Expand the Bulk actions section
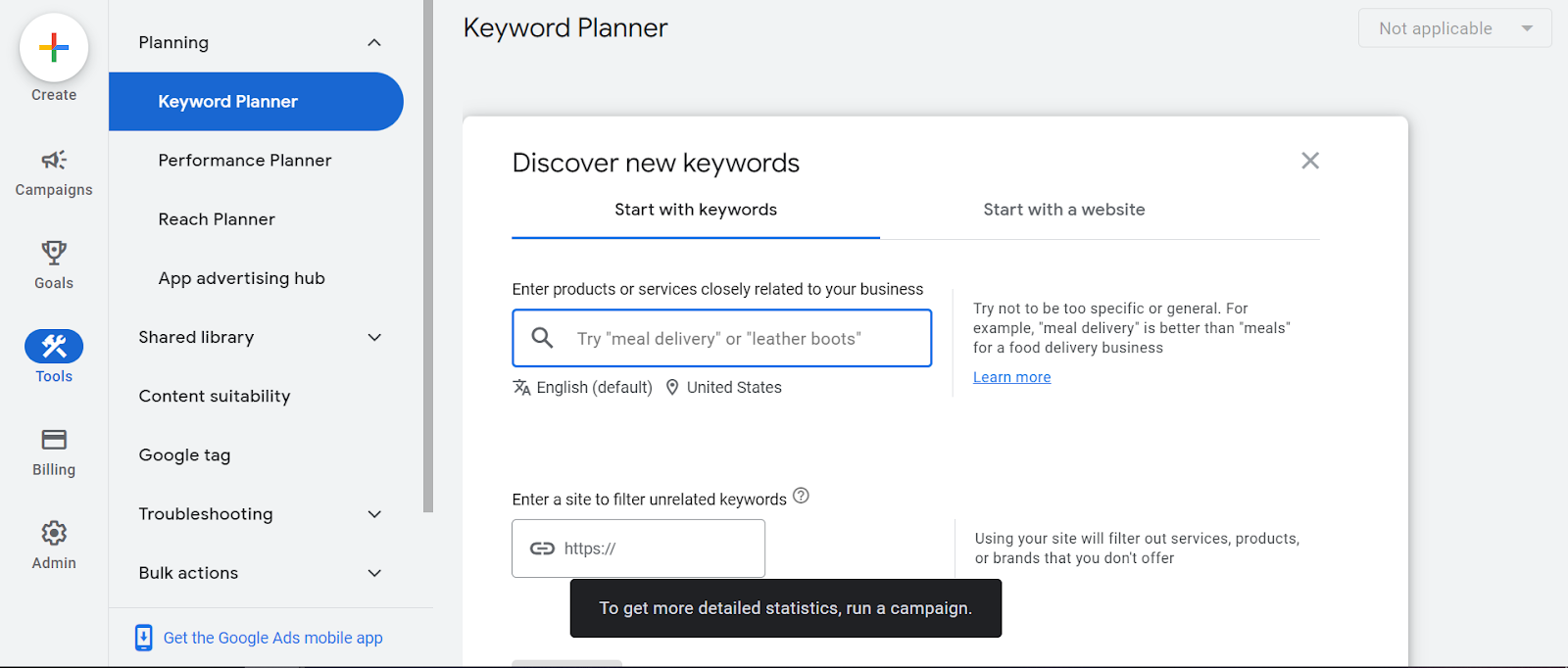 374,573
